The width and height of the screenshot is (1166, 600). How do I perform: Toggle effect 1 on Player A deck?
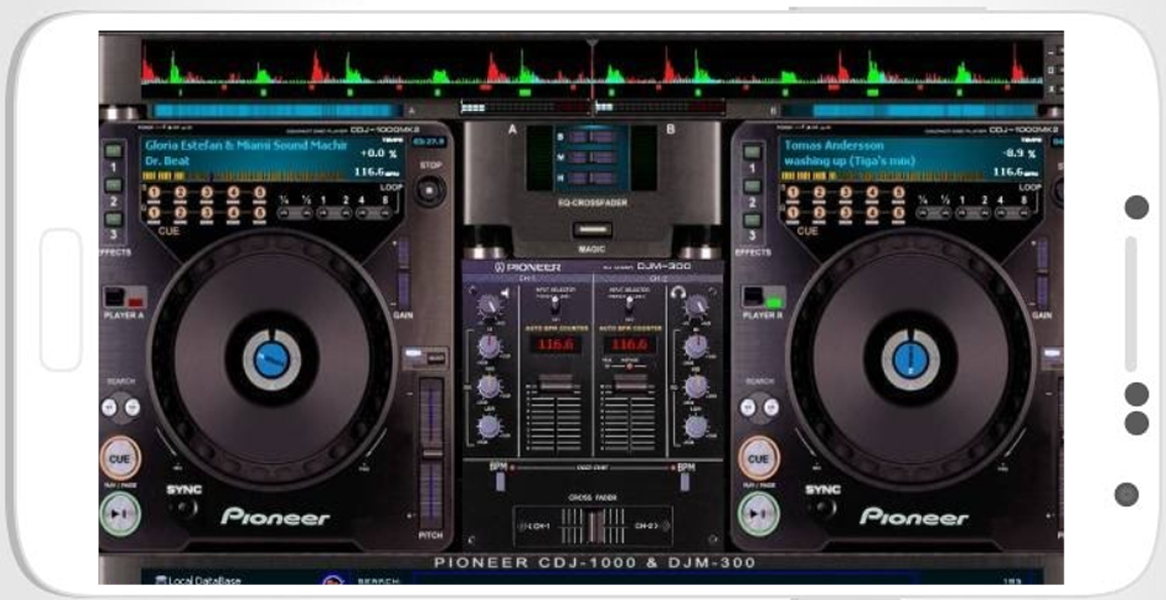click(x=113, y=152)
